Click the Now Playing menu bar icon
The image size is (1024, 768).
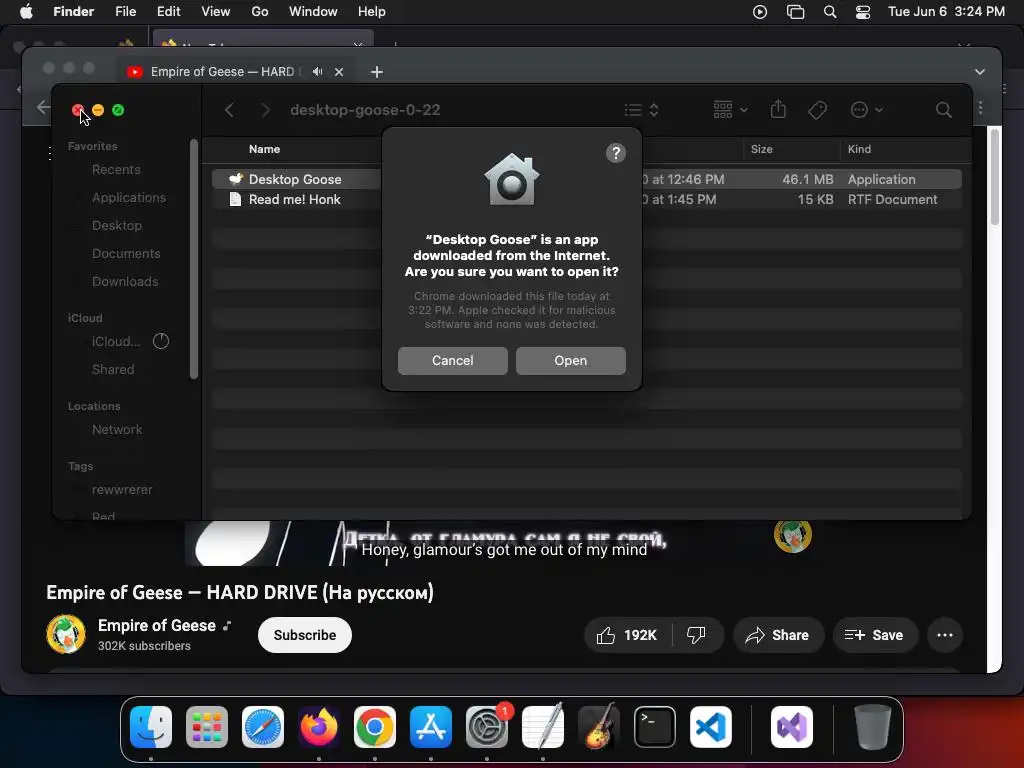(x=760, y=12)
